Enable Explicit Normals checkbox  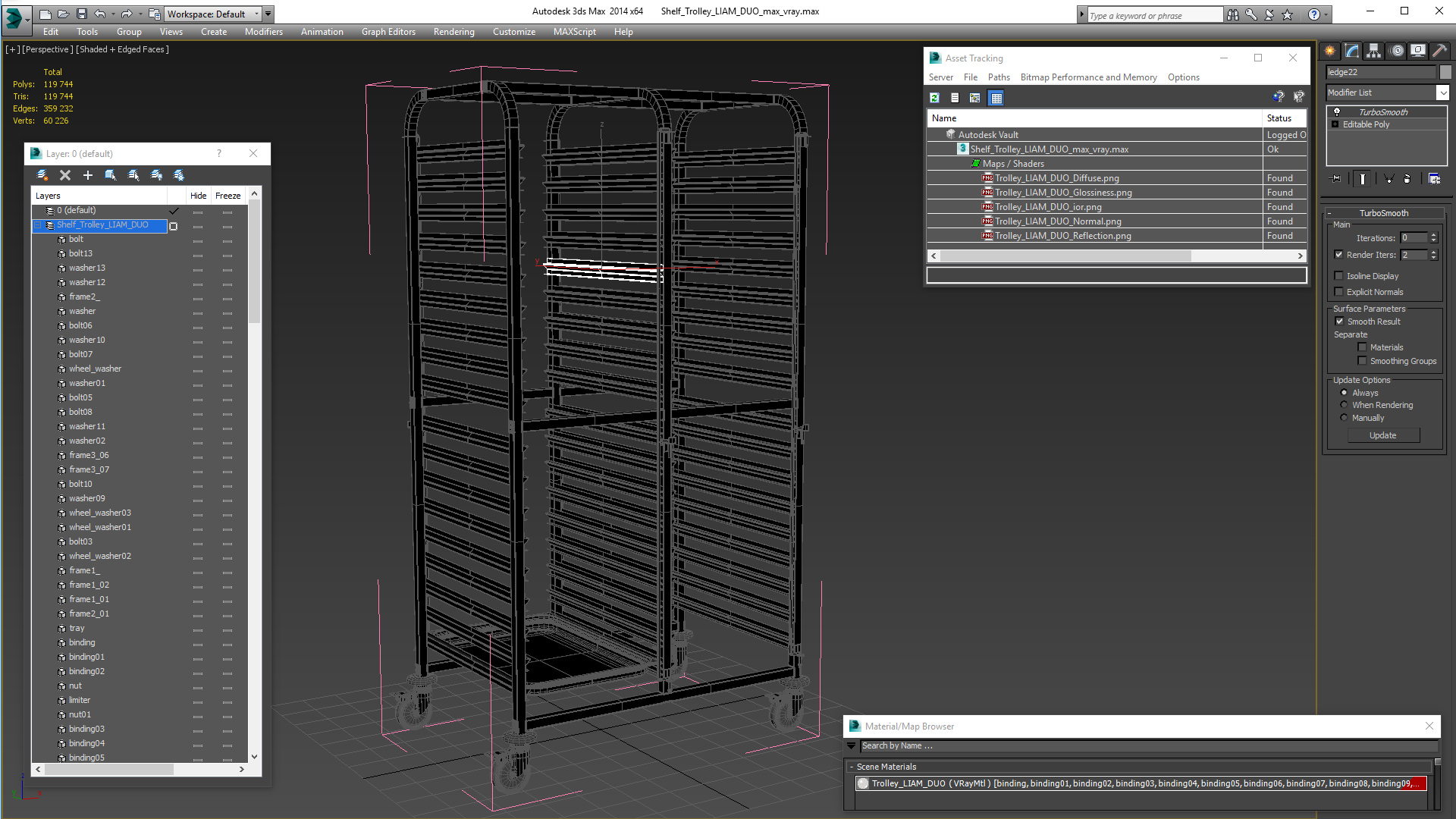tap(1338, 292)
